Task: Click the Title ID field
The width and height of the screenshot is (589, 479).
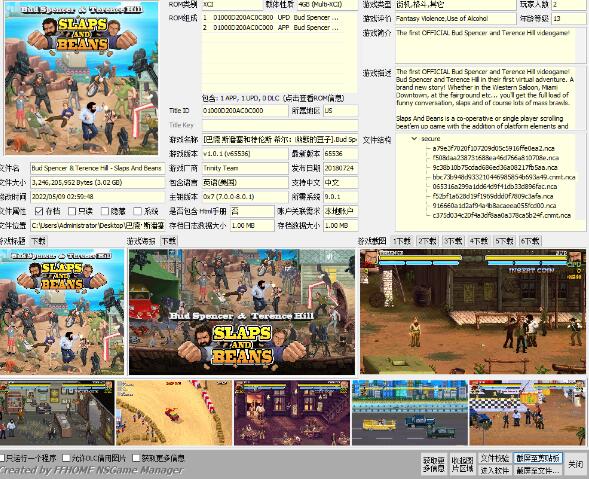Action: (245, 110)
